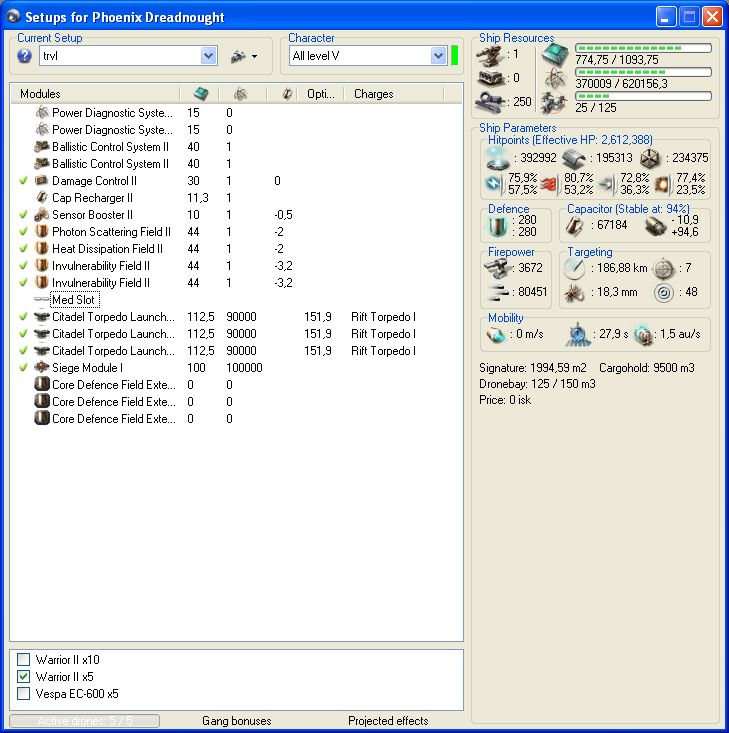729x733 pixels.
Task: Click the volley damage icon showing 80451
Action: tap(498, 292)
